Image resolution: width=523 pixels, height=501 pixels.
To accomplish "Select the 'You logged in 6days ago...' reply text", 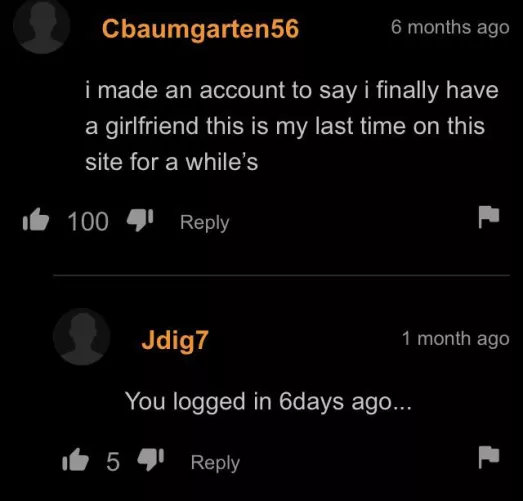I will pyautogui.click(x=268, y=402).
